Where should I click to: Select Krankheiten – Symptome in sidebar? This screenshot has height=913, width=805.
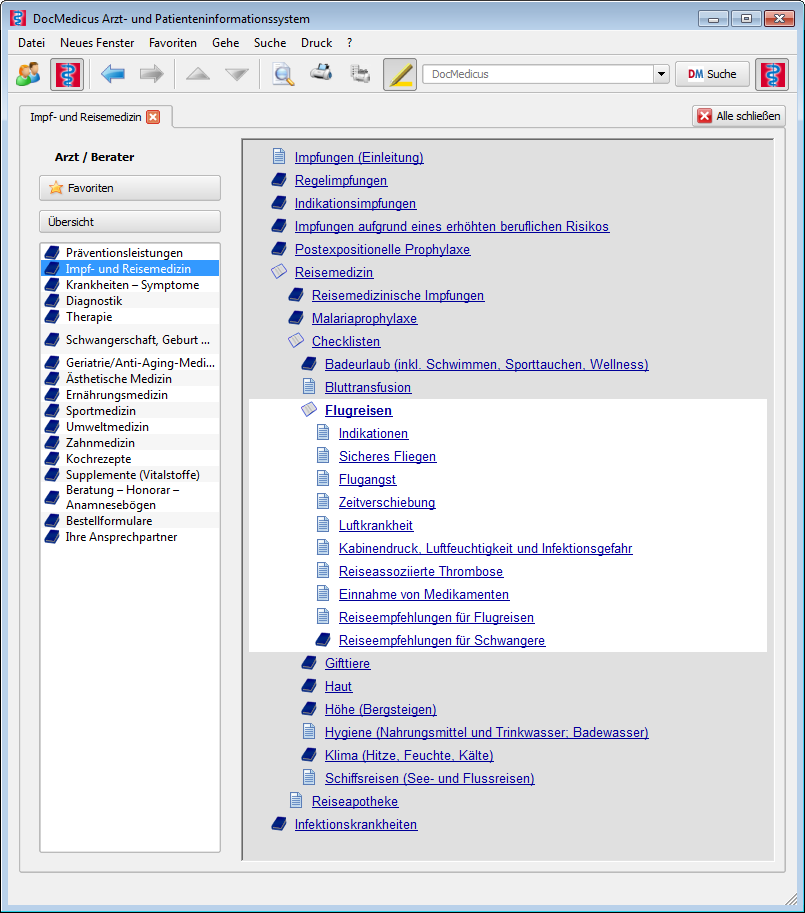point(130,285)
